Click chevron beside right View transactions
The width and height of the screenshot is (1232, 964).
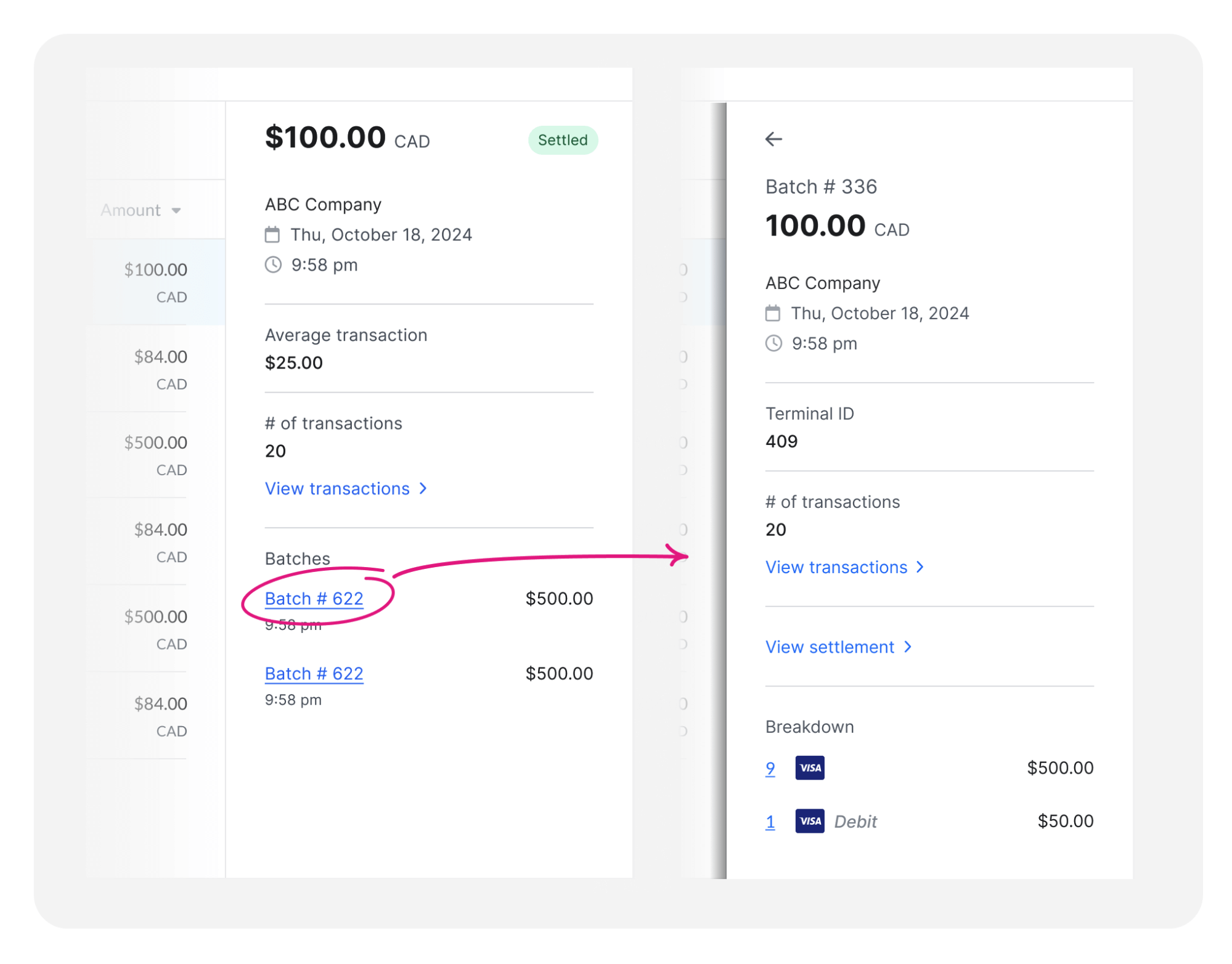920,567
